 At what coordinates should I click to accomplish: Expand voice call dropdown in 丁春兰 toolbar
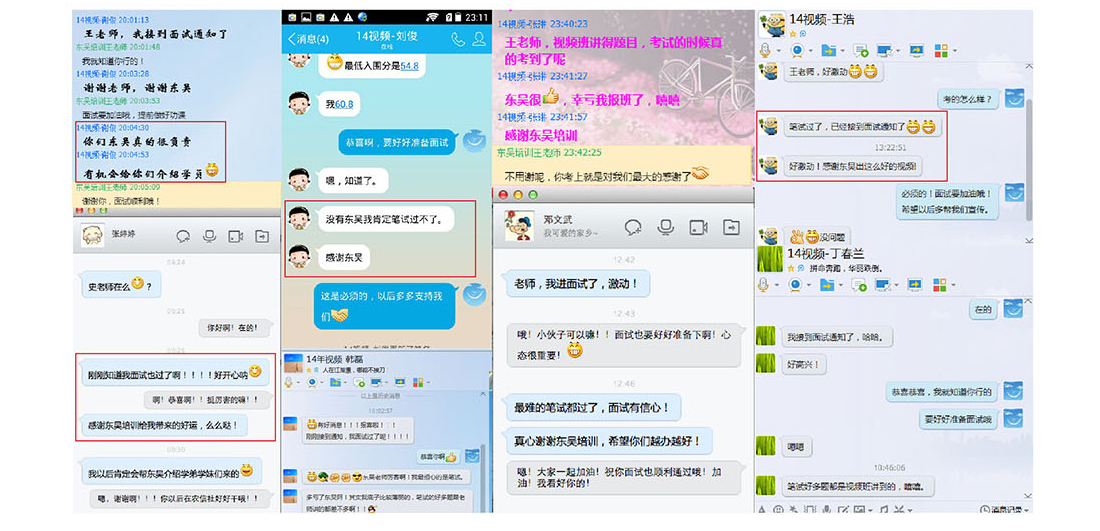[x=779, y=286]
